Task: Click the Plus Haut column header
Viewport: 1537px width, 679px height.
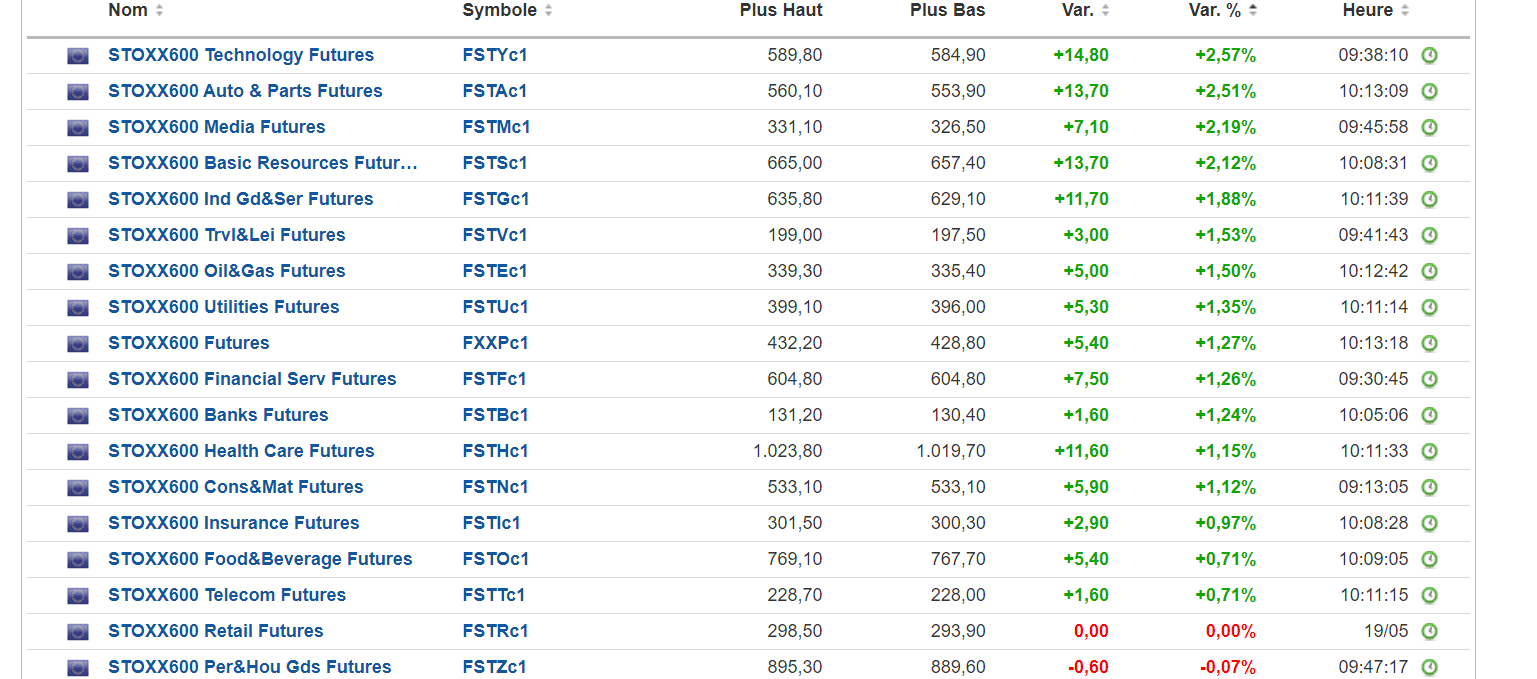Action: pos(781,11)
